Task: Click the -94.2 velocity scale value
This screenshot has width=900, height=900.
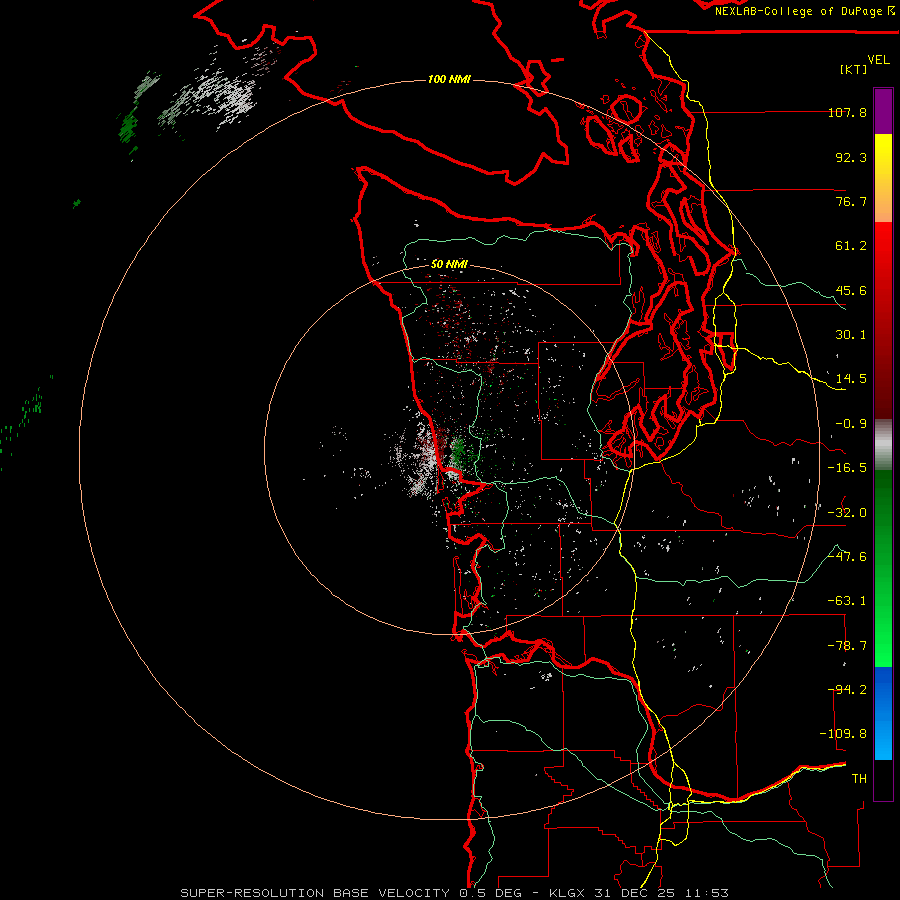Action: click(x=847, y=690)
